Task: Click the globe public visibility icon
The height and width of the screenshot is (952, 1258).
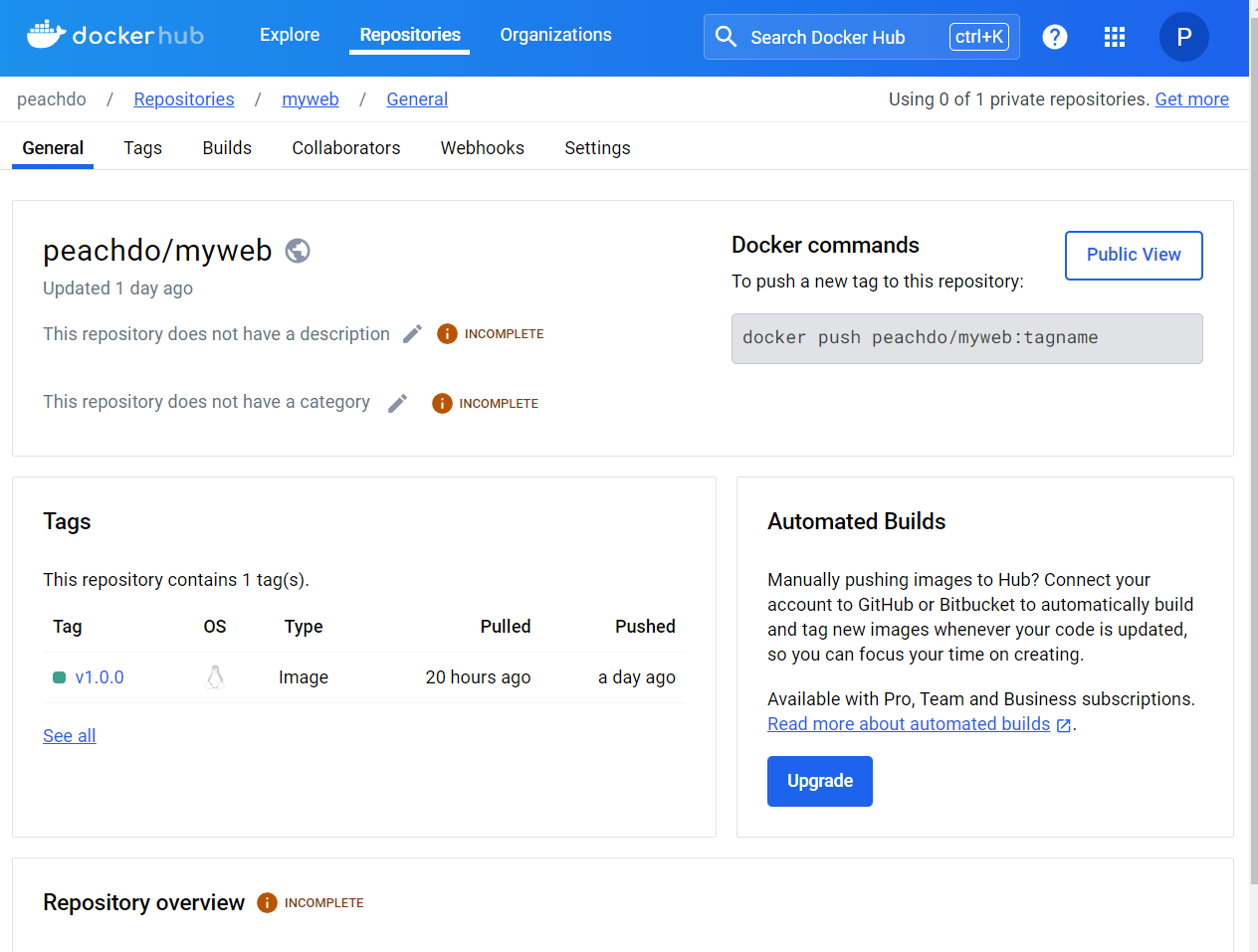Action: click(x=298, y=251)
